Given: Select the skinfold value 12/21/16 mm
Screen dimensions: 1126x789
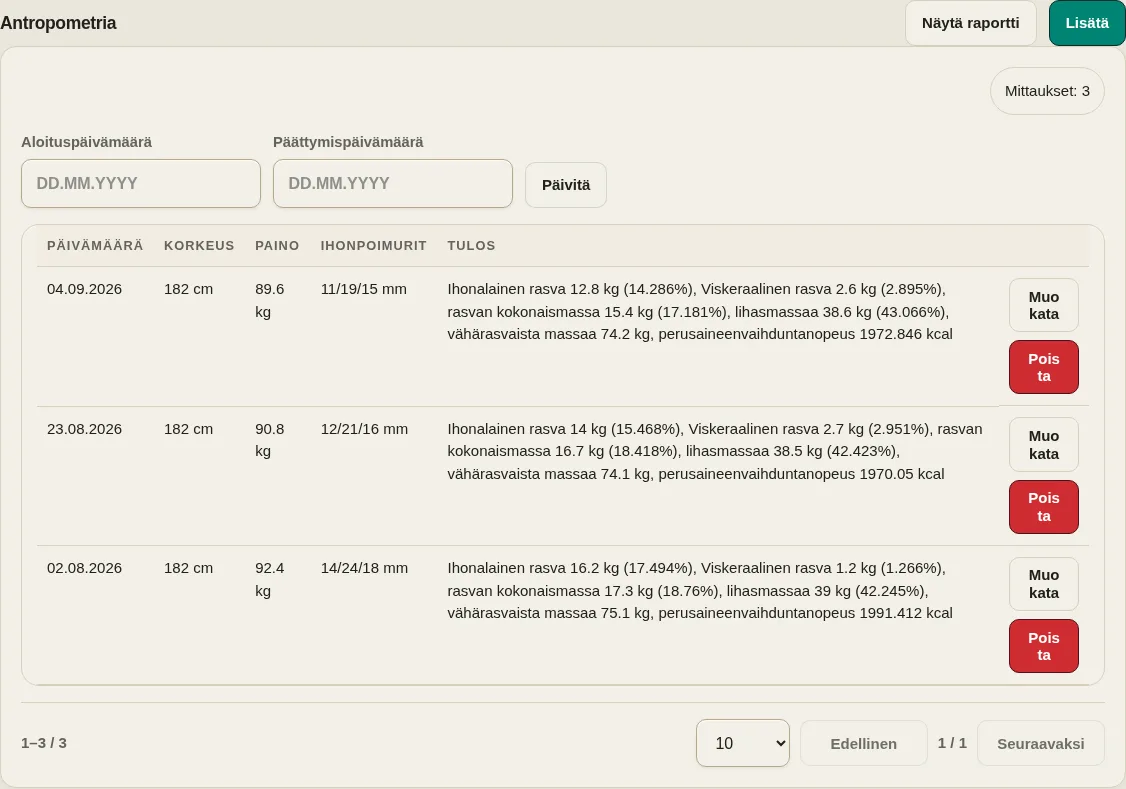Looking at the screenshot, I should (x=364, y=429).
